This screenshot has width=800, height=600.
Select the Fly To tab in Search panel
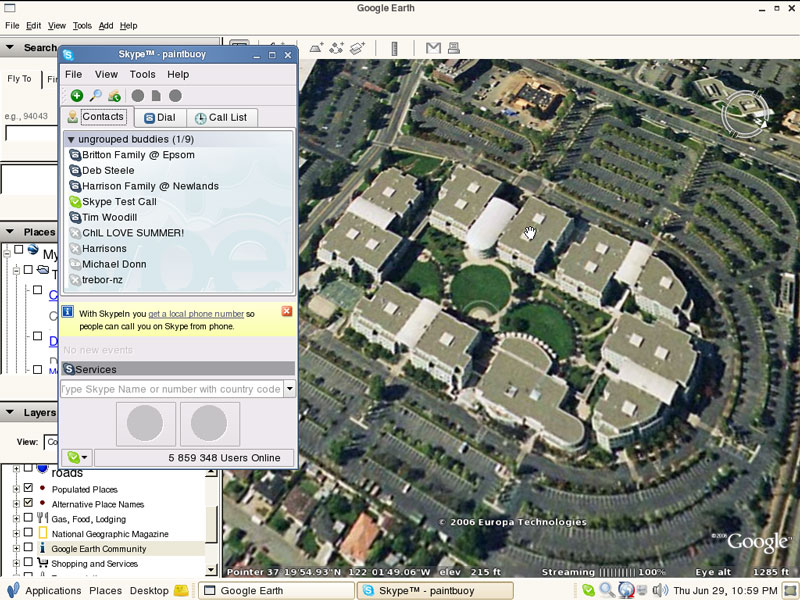pyautogui.click(x=19, y=79)
